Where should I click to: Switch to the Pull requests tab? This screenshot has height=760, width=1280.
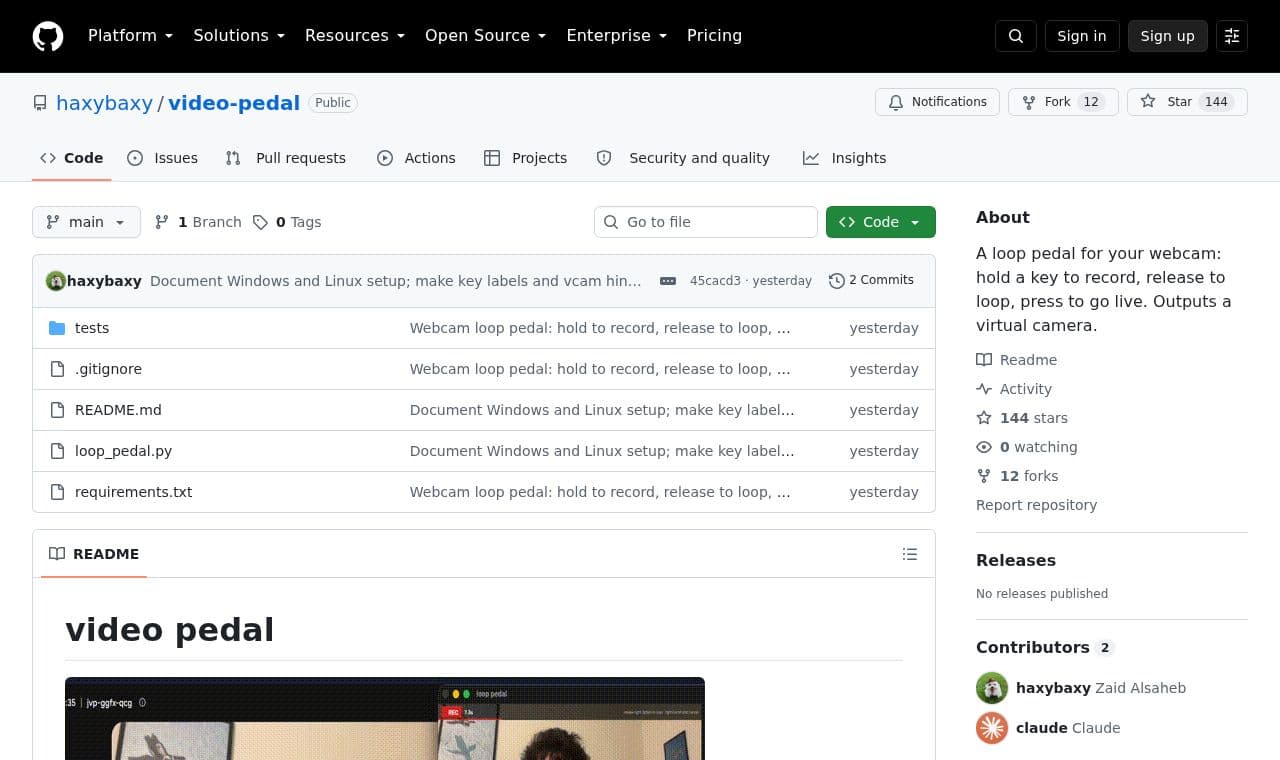(x=286, y=158)
